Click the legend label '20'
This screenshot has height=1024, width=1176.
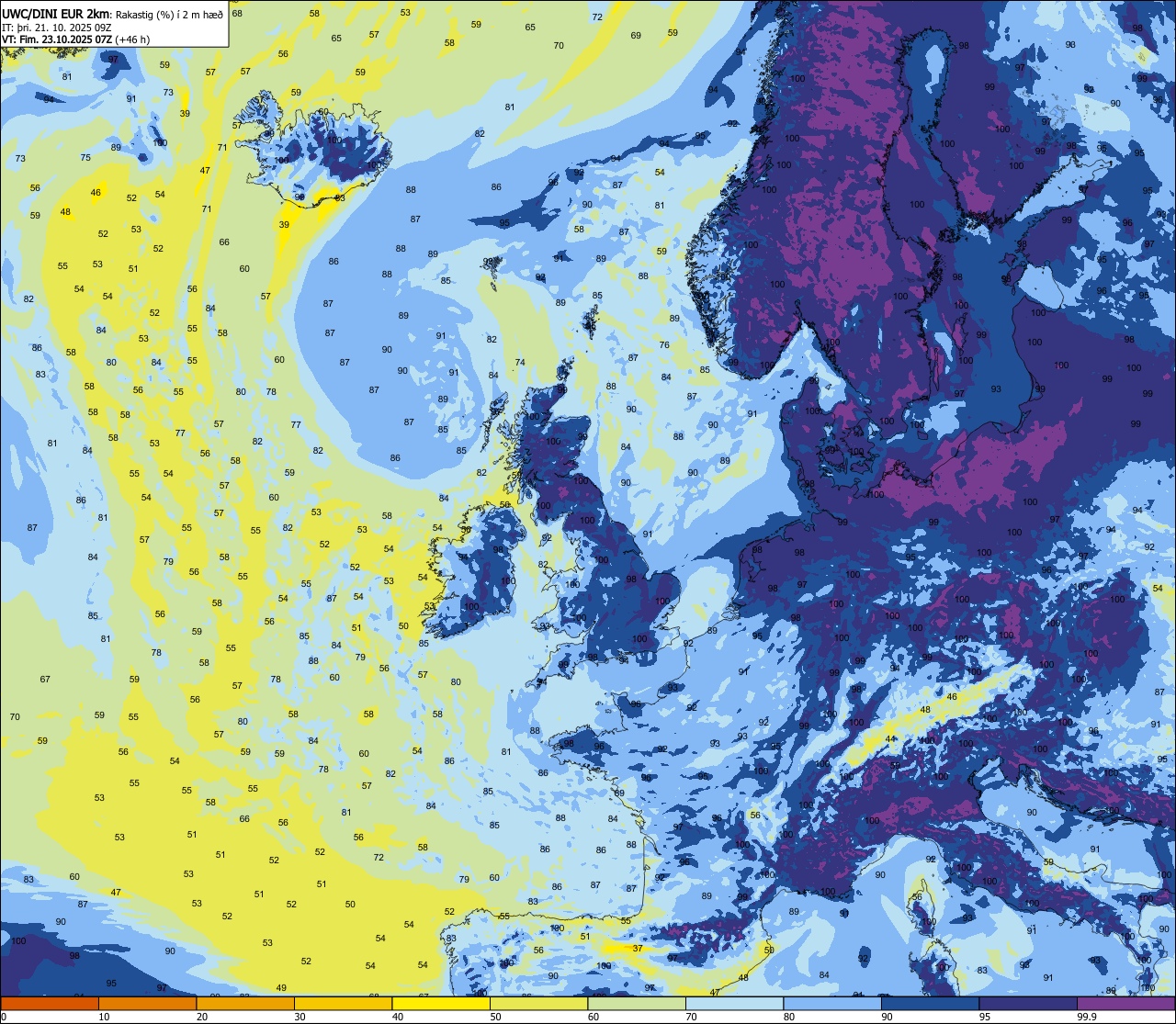[202, 1017]
